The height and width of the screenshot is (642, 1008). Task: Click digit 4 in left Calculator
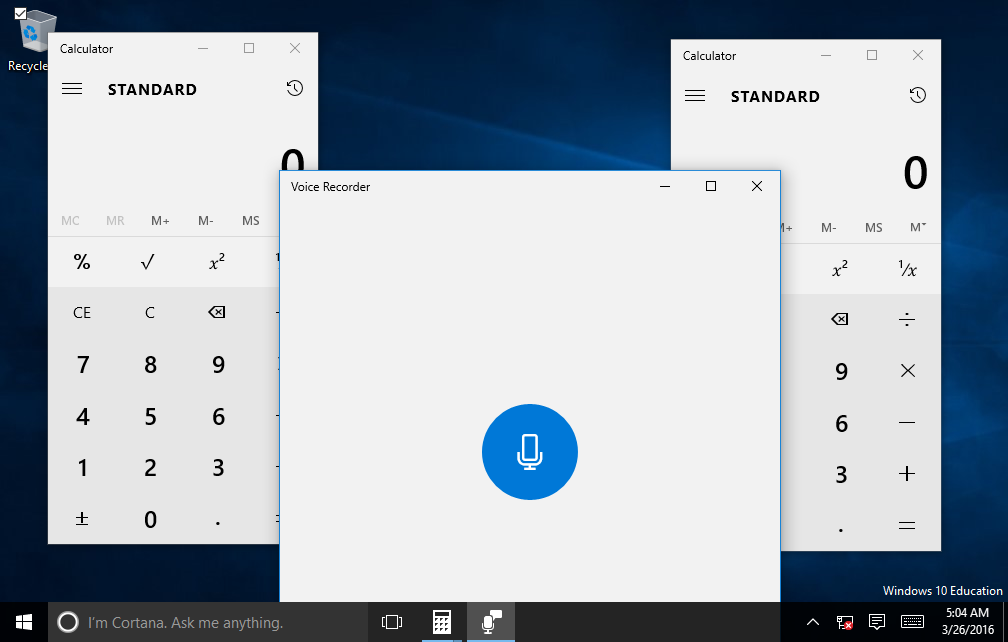click(82, 416)
